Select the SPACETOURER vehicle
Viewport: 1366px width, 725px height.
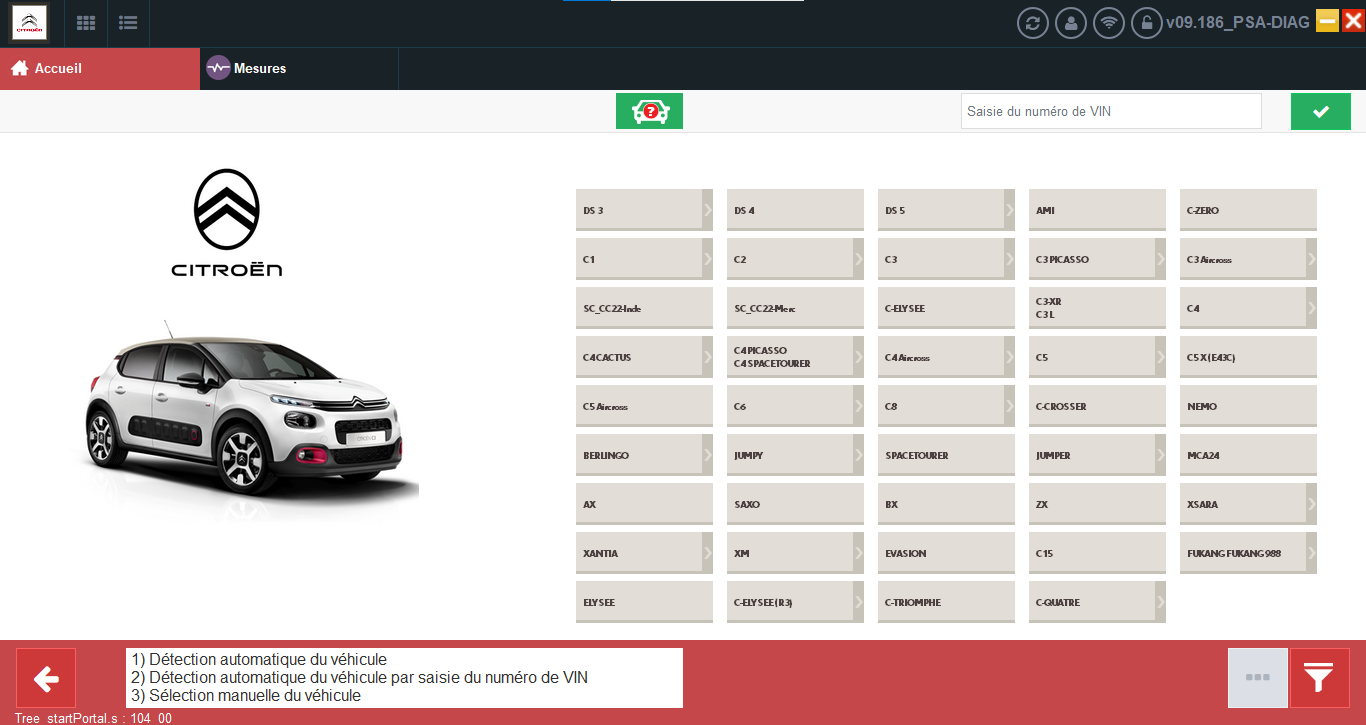(946, 455)
